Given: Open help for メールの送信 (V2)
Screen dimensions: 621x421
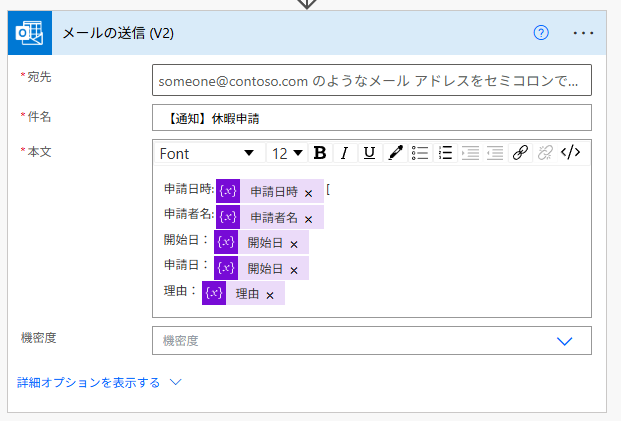Looking at the screenshot, I should click(541, 33).
